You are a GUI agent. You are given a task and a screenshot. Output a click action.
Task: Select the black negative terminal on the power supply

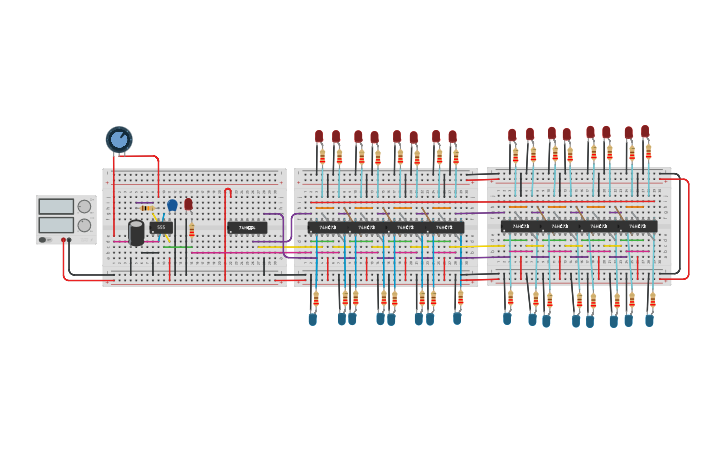(69, 240)
